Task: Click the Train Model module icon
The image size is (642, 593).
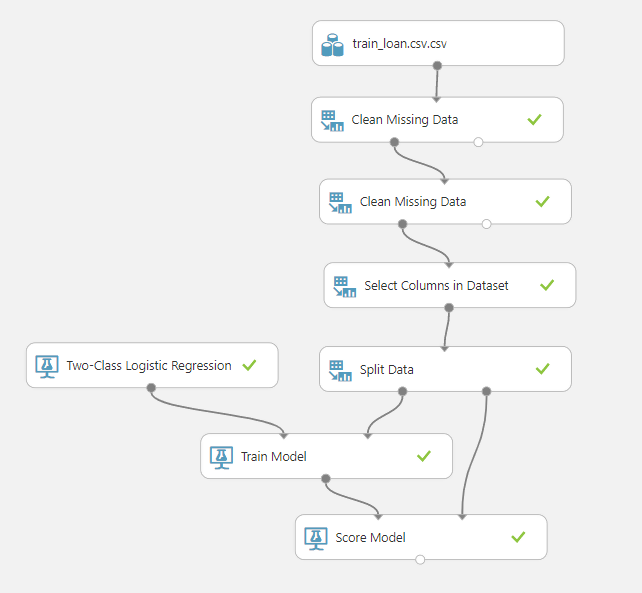Action: 221,456
